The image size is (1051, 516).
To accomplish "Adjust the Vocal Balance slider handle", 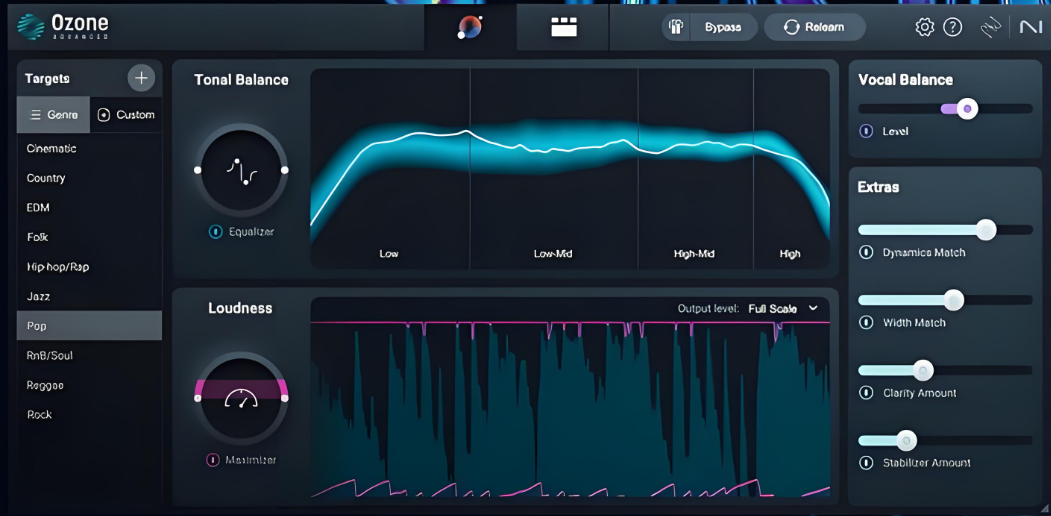I will click(x=967, y=109).
